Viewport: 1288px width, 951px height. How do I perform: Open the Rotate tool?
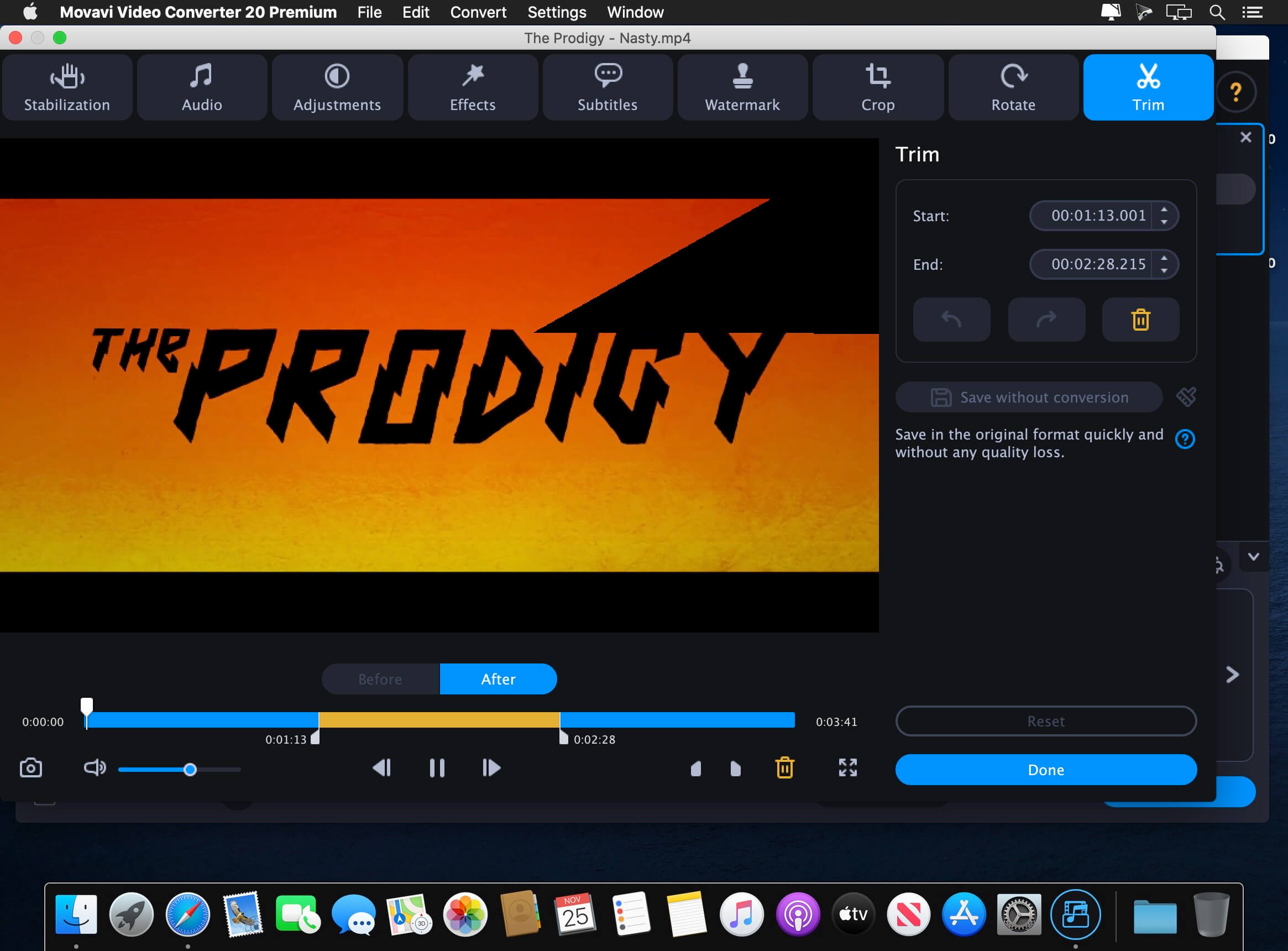[x=1013, y=87]
